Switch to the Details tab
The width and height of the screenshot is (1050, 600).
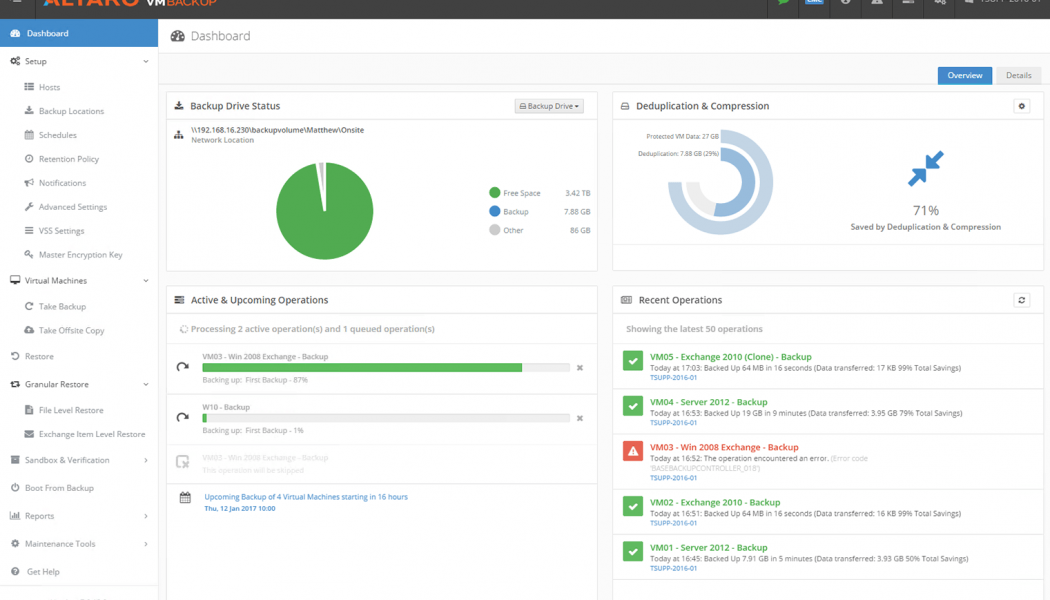click(1018, 75)
